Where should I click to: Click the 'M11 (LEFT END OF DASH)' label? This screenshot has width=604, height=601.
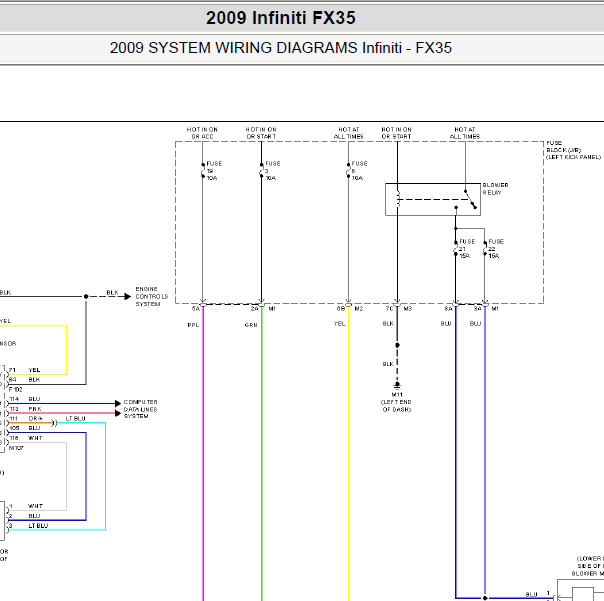pos(397,402)
